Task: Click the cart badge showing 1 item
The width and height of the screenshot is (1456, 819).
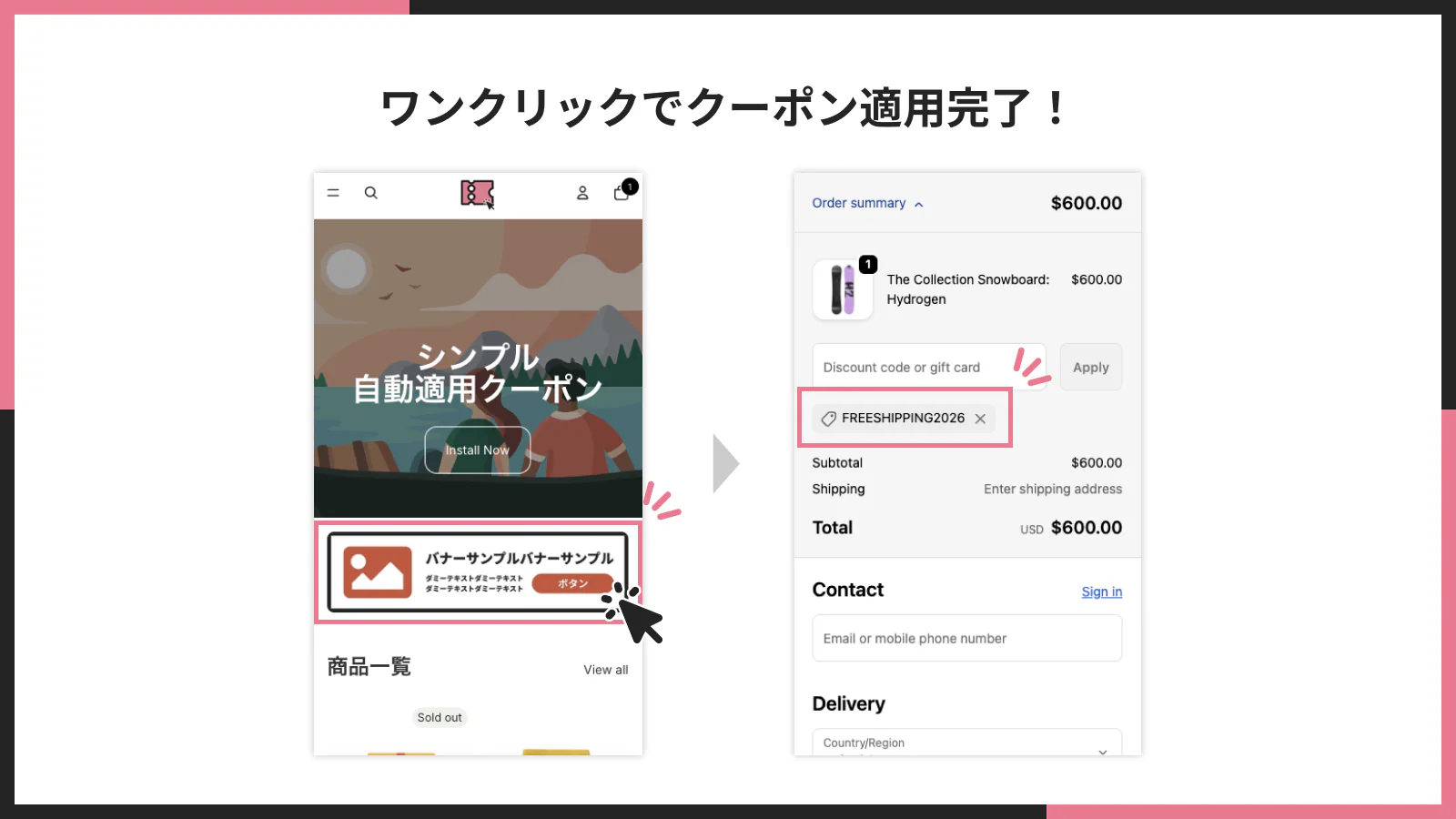Action: pos(629,185)
